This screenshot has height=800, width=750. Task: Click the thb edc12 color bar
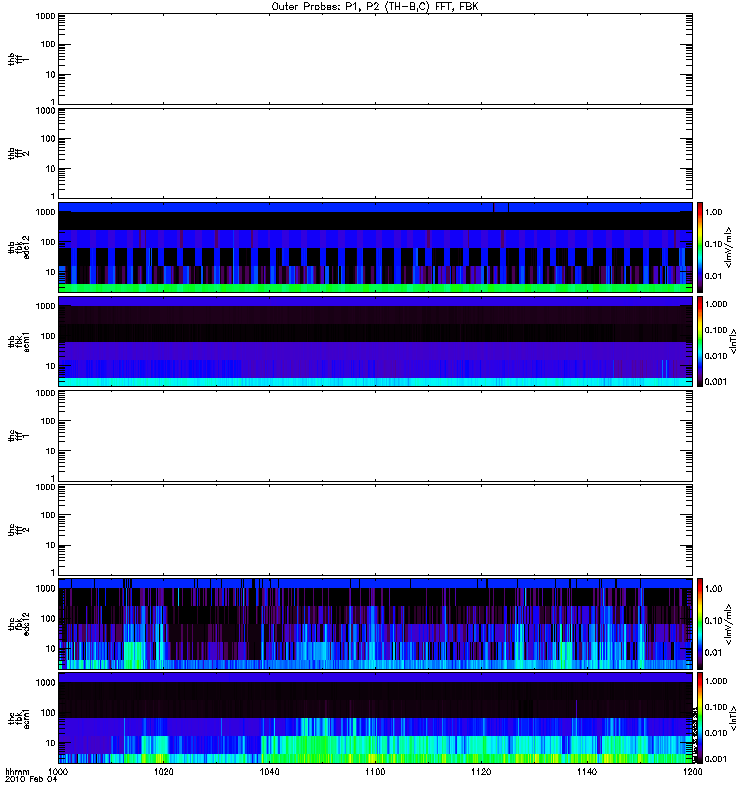(700, 247)
